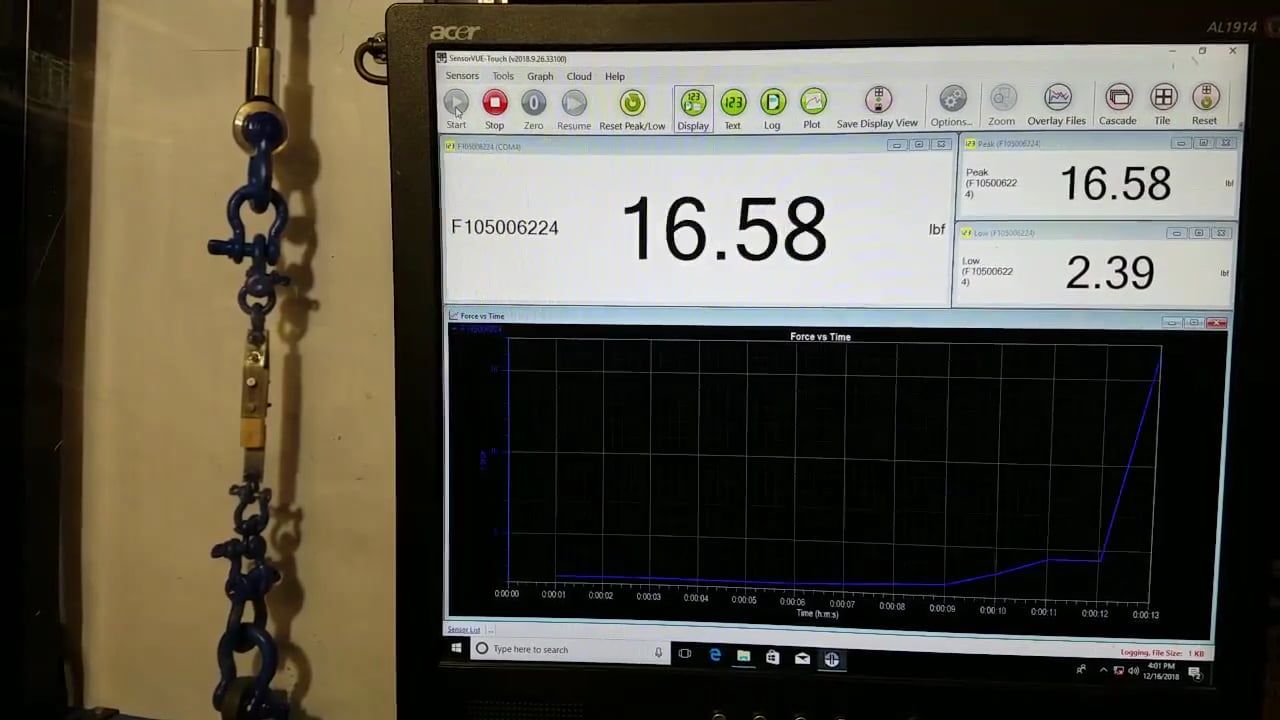
Task: Stop the data recording
Action: pos(495,109)
